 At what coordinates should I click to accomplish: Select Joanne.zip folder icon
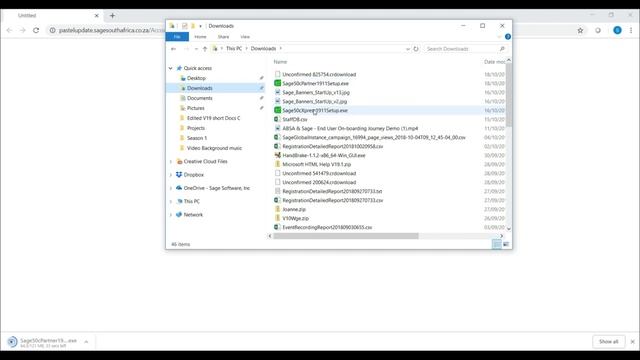coord(278,209)
